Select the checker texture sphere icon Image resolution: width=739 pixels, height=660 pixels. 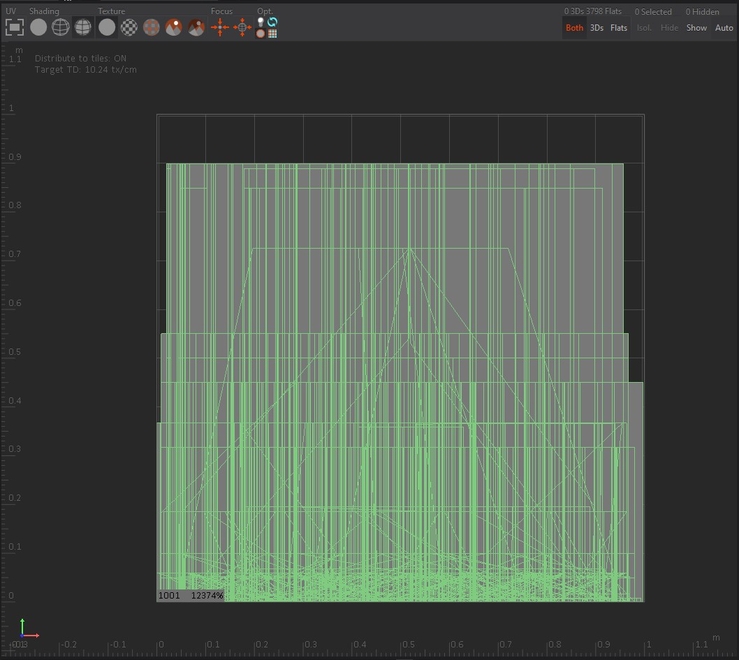pyautogui.click(x=129, y=27)
